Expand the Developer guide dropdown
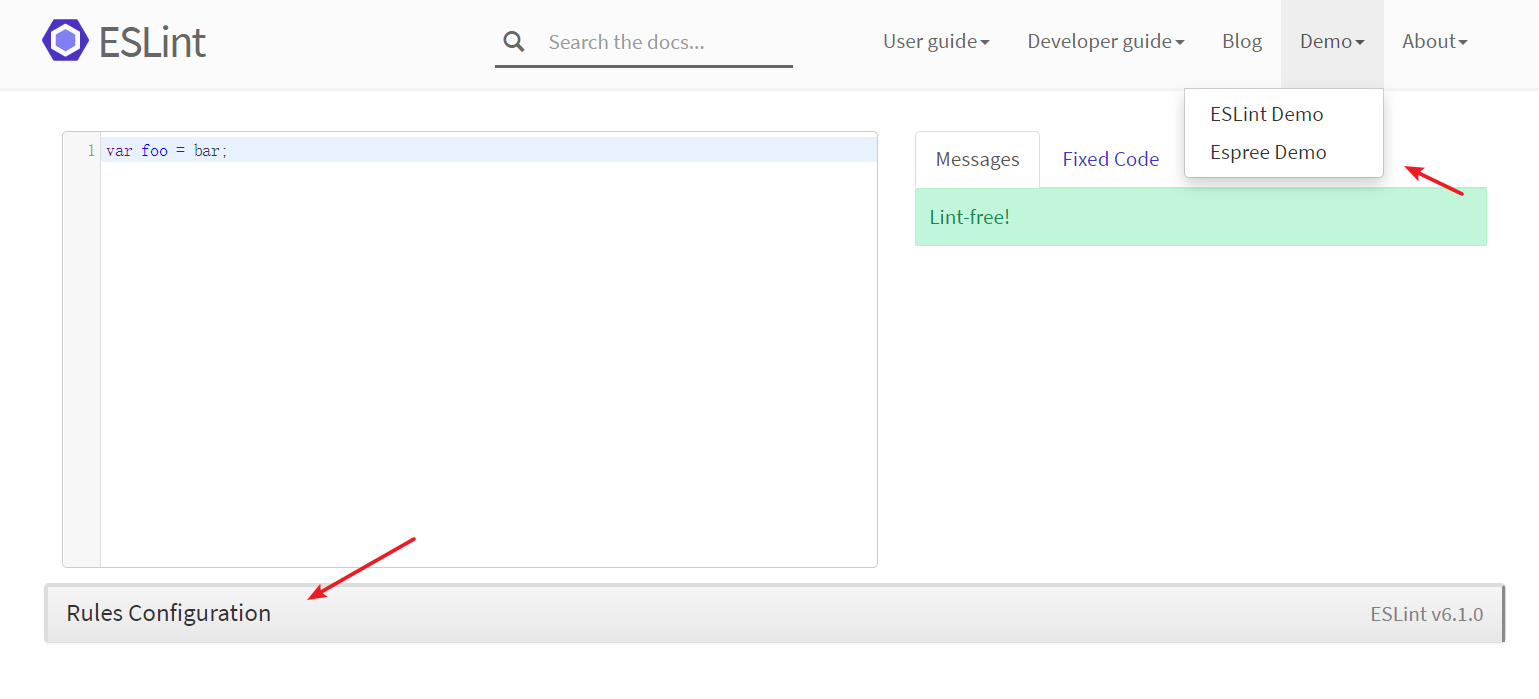Viewport: 1539px width, 699px height. pos(1105,42)
